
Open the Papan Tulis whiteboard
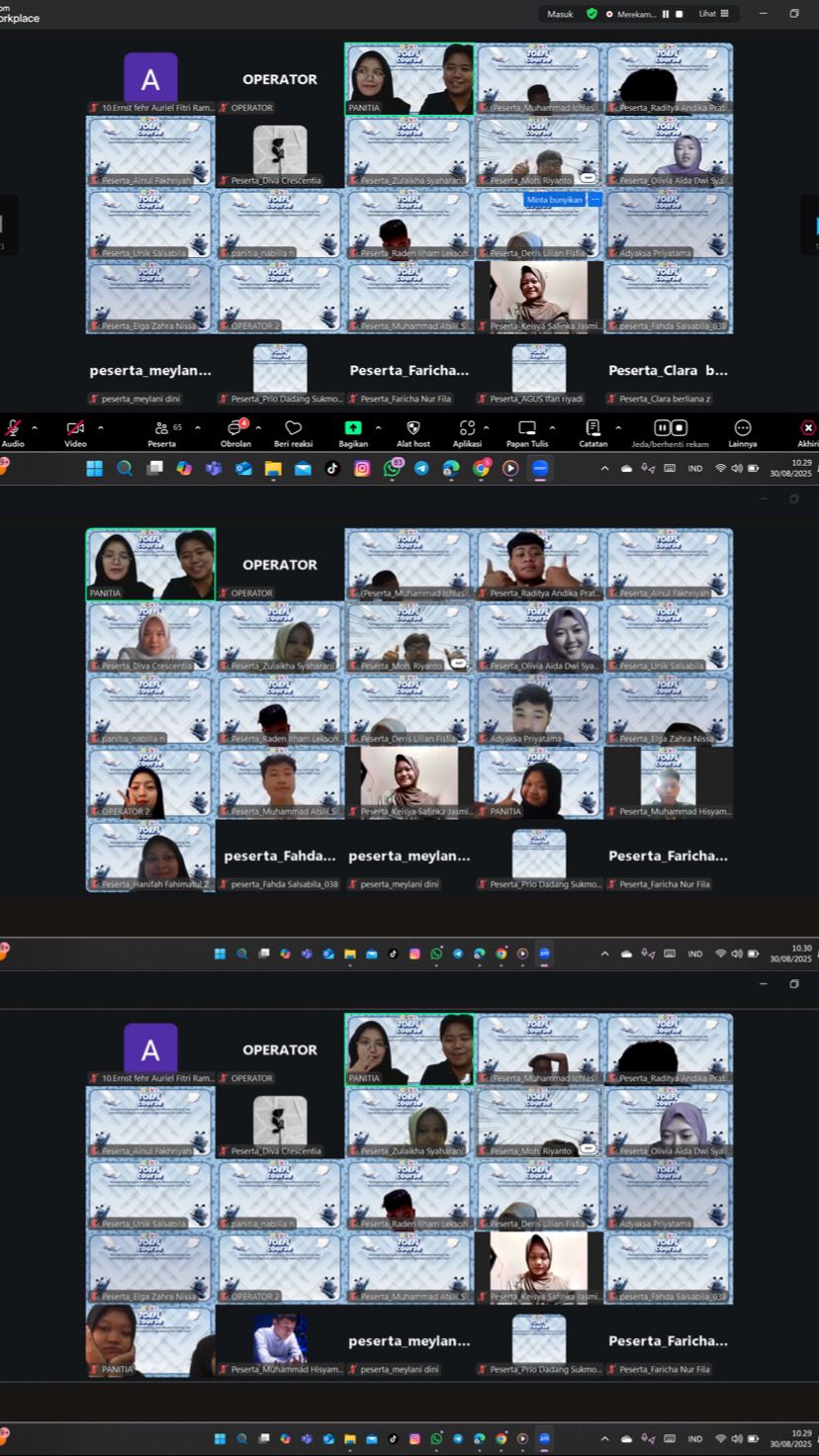[527, 428]
